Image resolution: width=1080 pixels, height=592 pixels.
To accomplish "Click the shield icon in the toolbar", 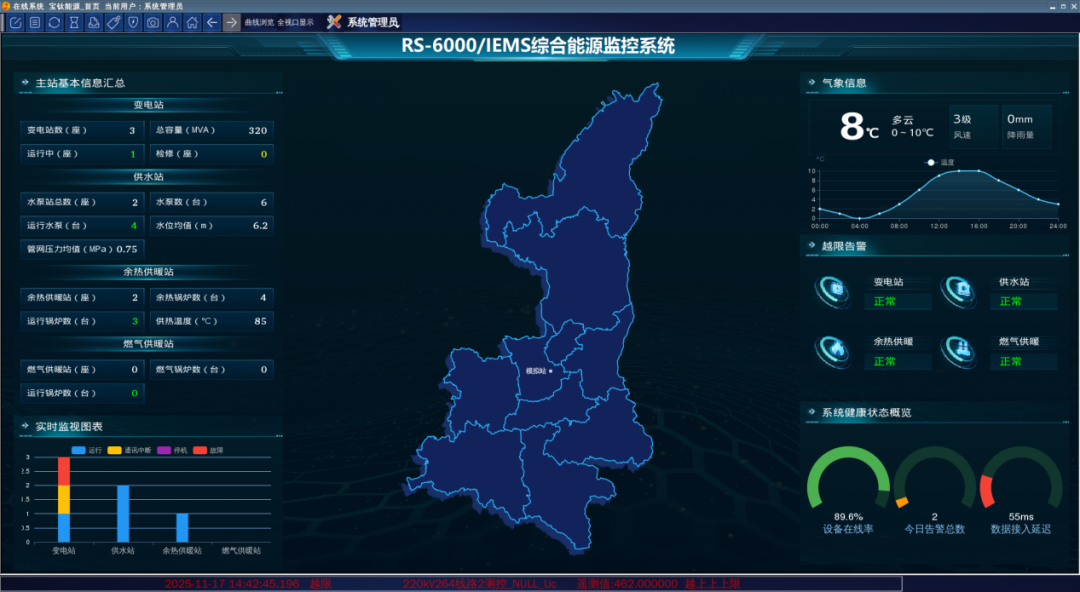I will coord(133,22).
